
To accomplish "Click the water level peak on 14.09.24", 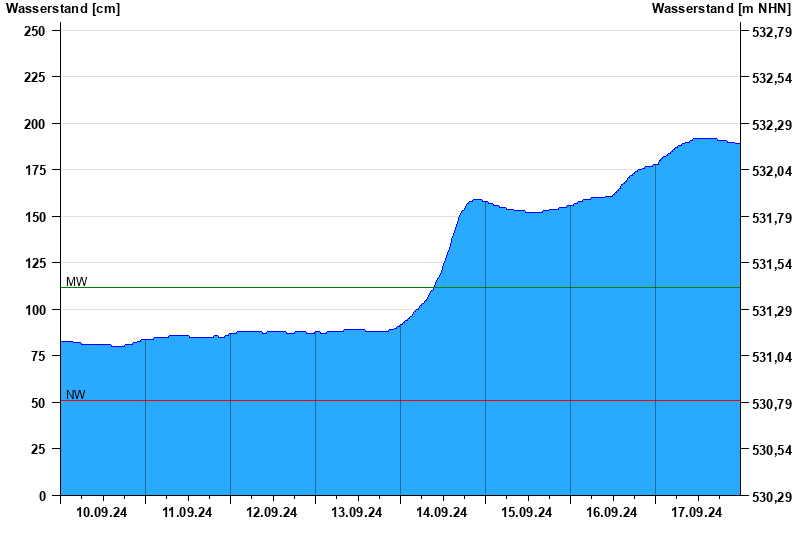I will point(477,200).
